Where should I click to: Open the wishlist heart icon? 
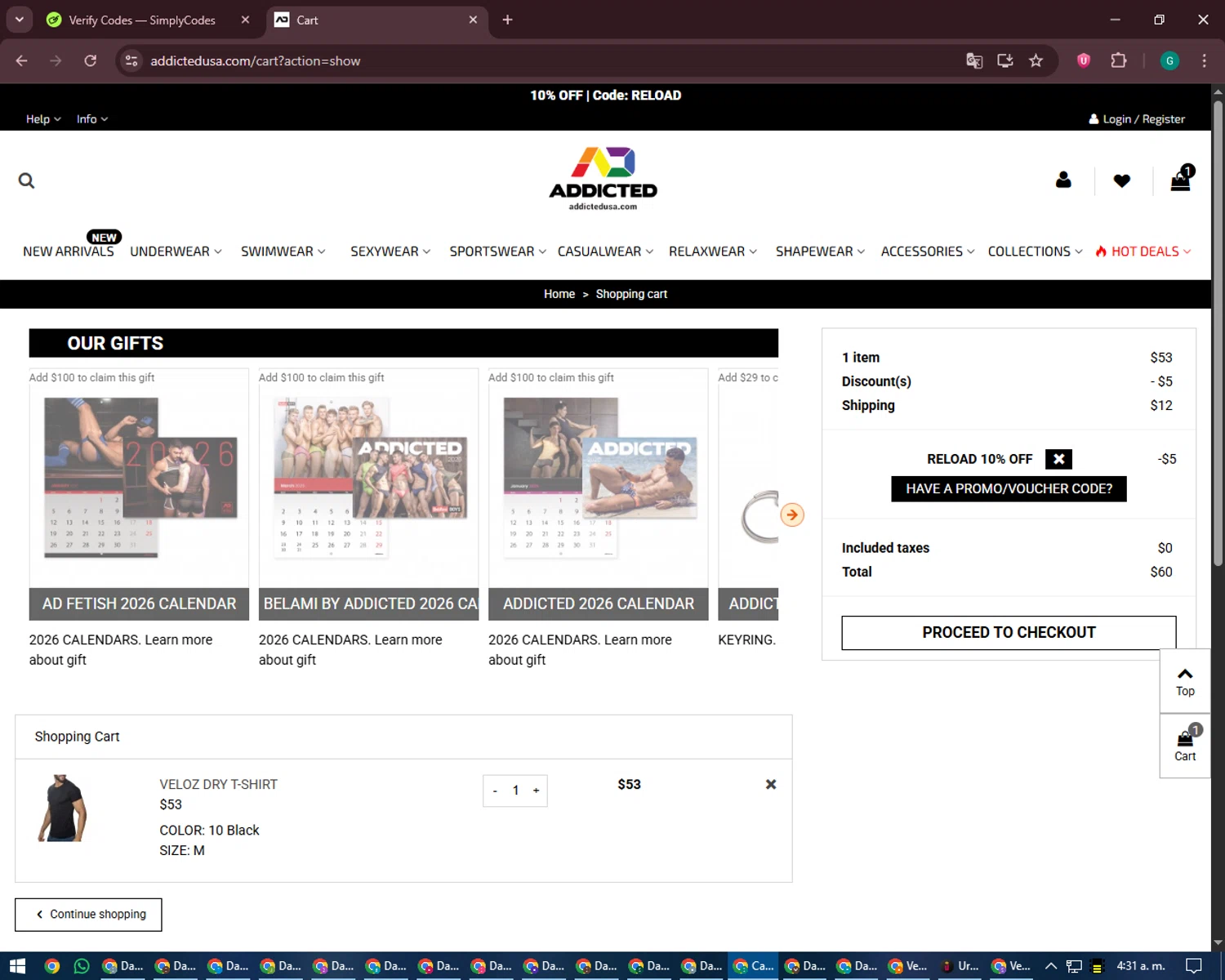[x=1122, y=180]
